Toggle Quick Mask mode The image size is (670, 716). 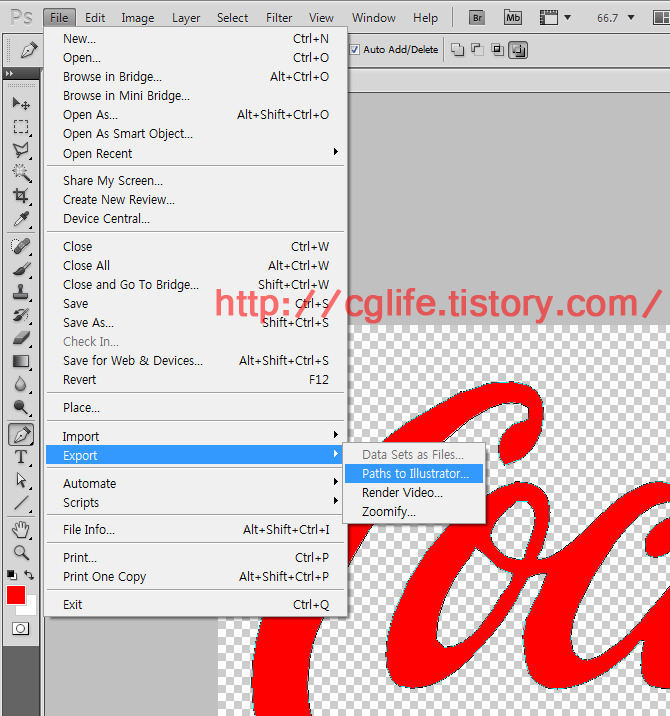coord(20,629)
